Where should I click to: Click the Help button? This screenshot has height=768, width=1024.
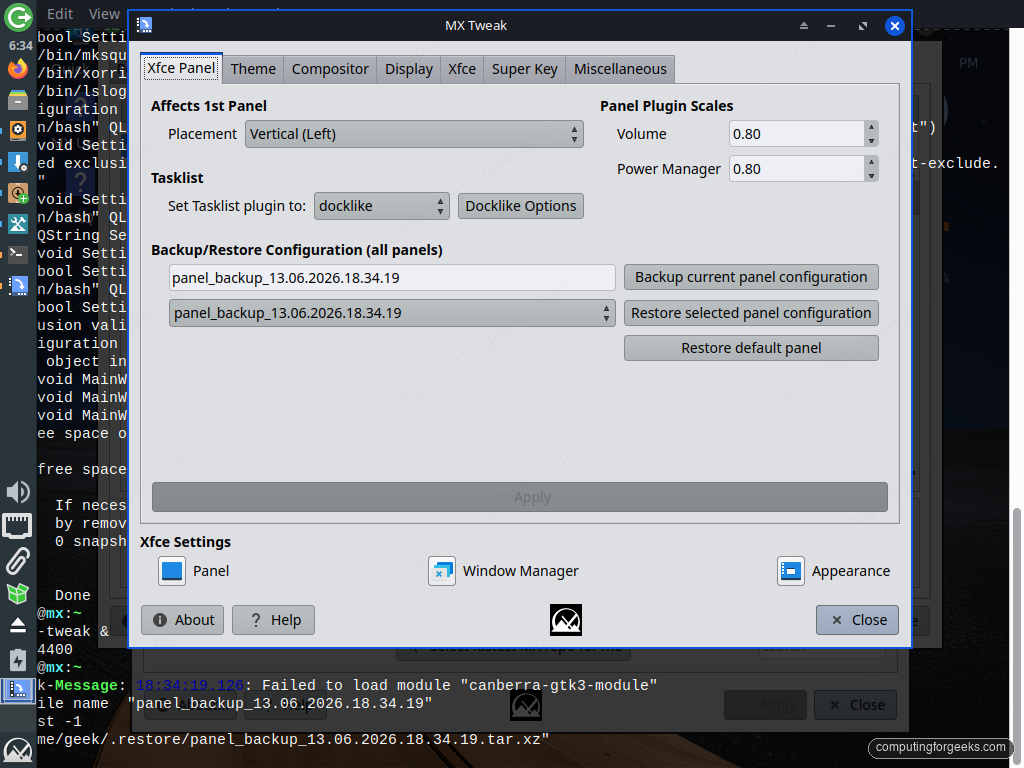[273, 620]
